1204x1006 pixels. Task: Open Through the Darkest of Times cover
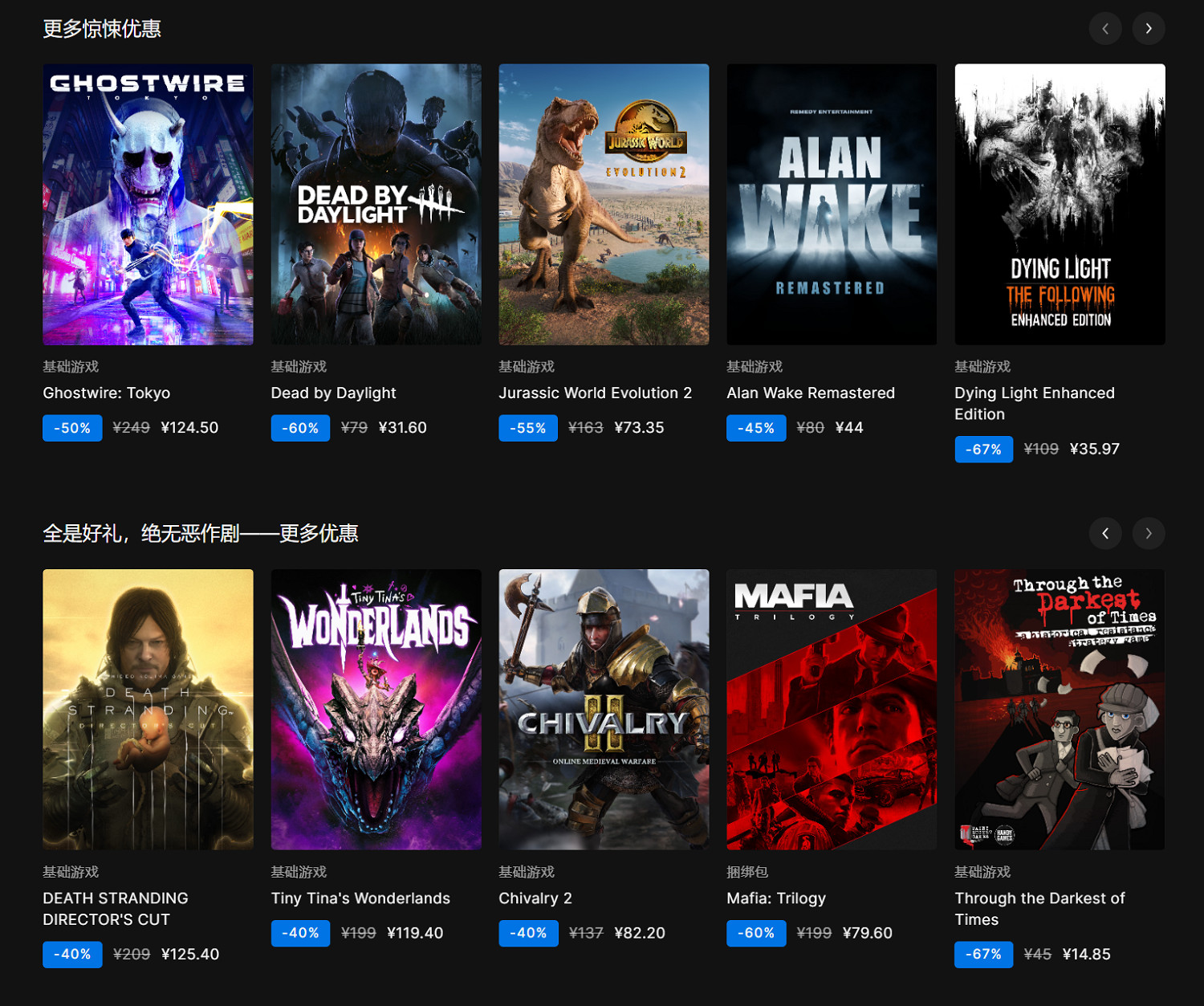click(x=1060, y=710)
